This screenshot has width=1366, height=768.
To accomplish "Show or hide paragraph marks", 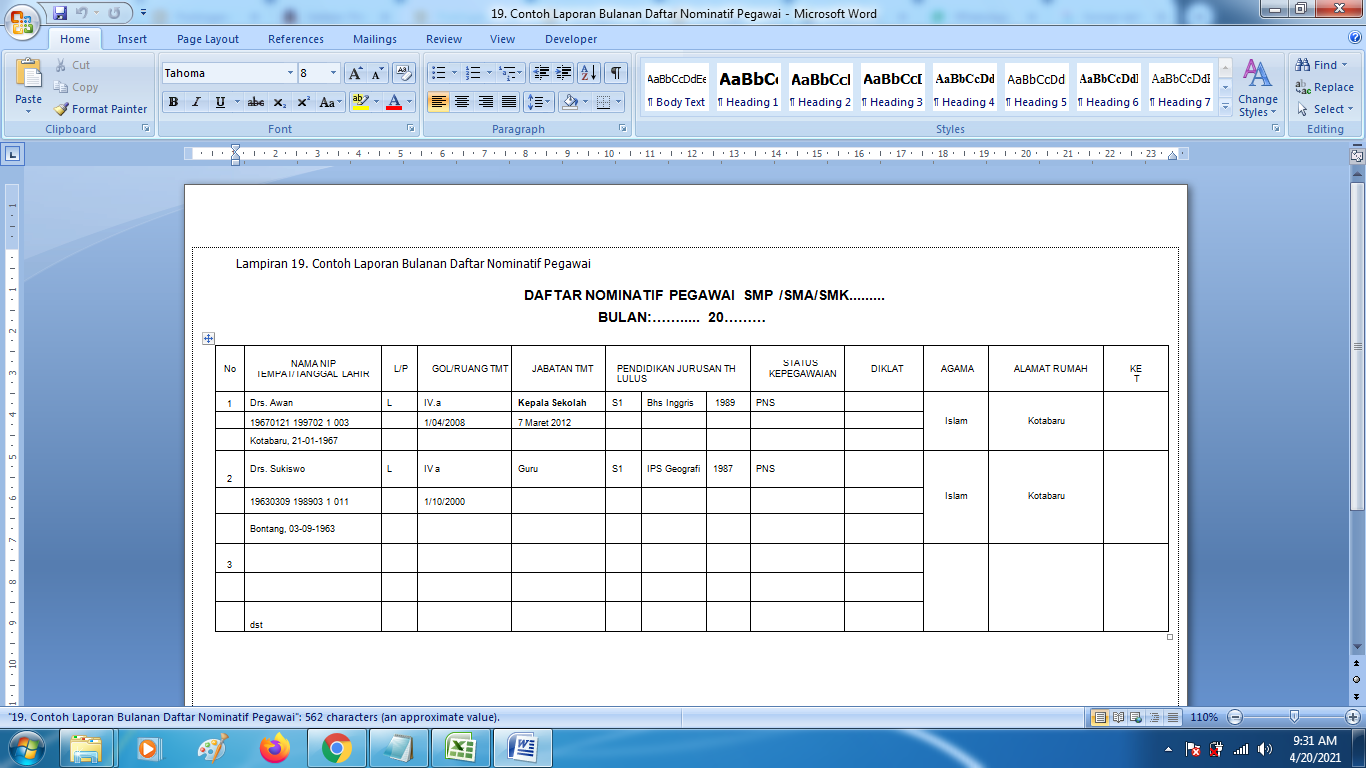I will click(616, 73).
